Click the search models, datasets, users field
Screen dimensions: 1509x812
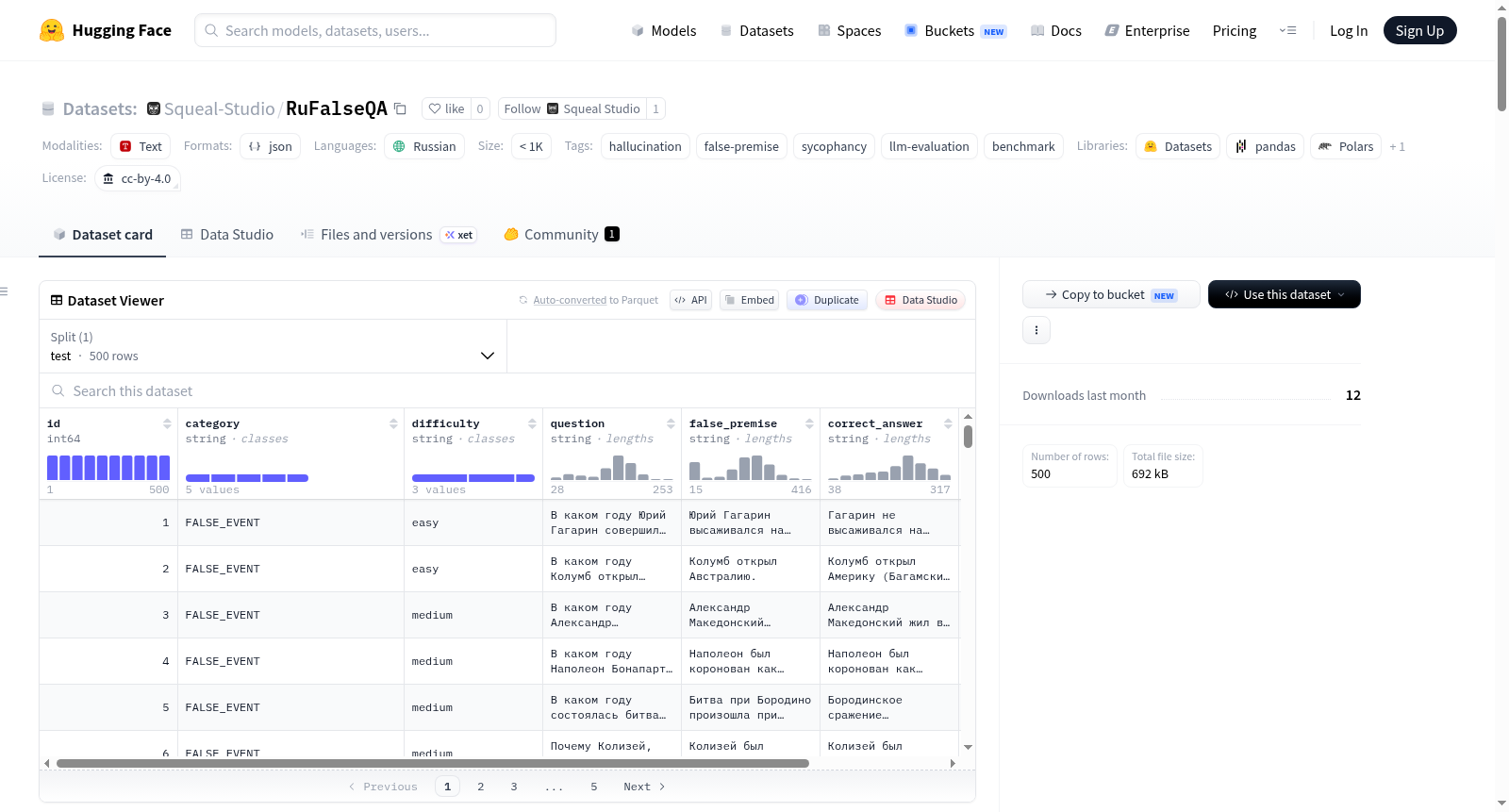click(375, 30)
